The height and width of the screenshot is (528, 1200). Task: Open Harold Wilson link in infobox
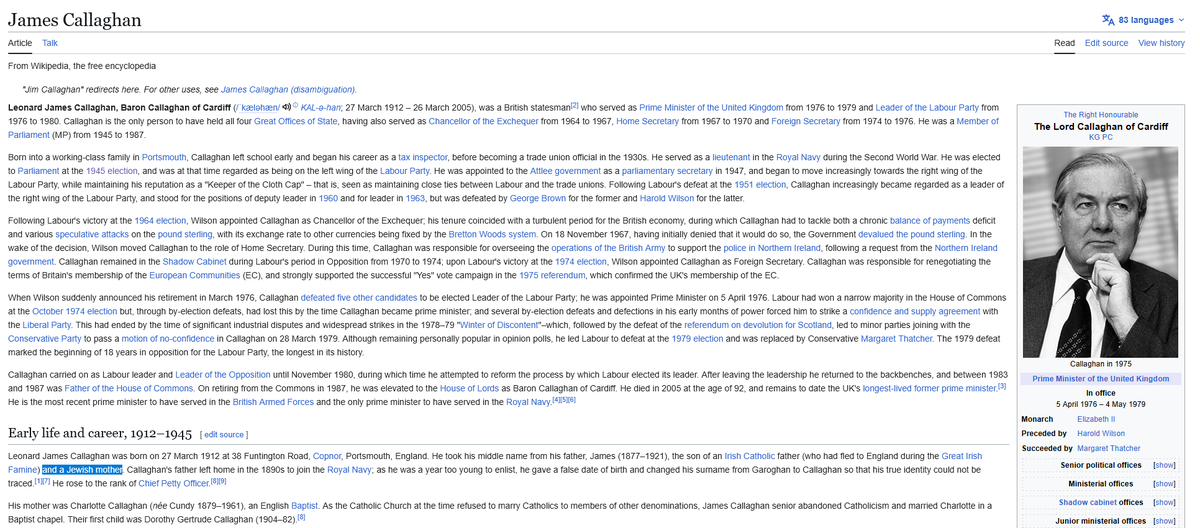(1101, 433)
